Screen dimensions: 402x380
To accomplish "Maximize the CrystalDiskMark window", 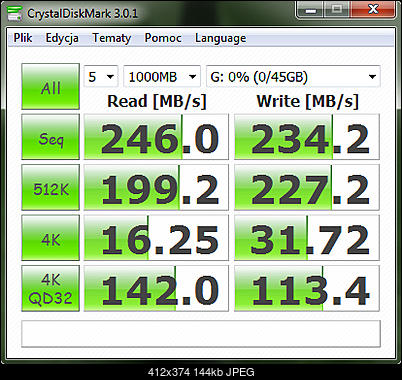I will [337, 10].
